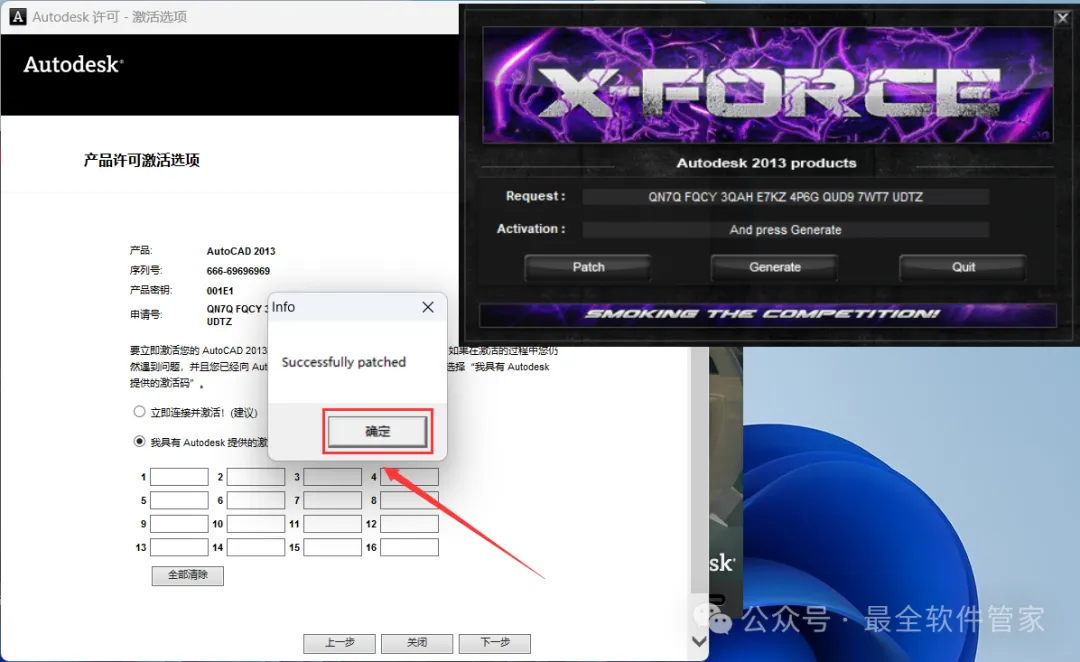Click activation code field 5

pos(179,500)
